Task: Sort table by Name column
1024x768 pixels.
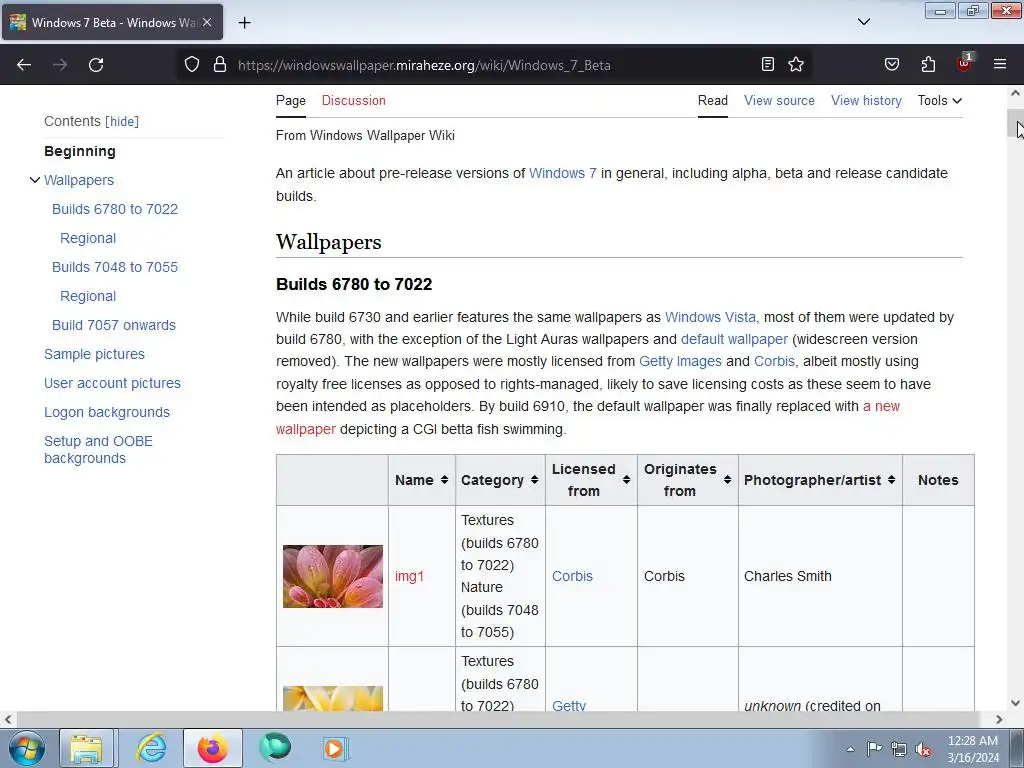Action: tap(421, 480)
